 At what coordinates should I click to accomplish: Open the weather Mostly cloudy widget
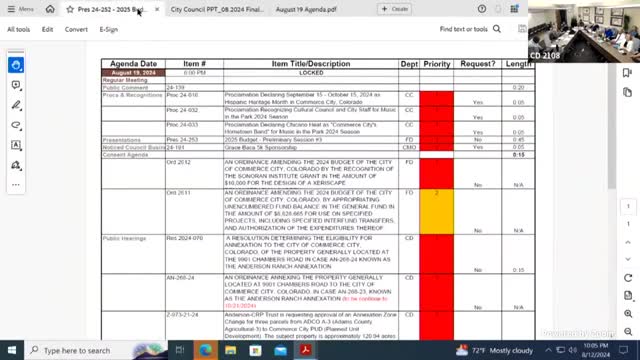point(494,350)
